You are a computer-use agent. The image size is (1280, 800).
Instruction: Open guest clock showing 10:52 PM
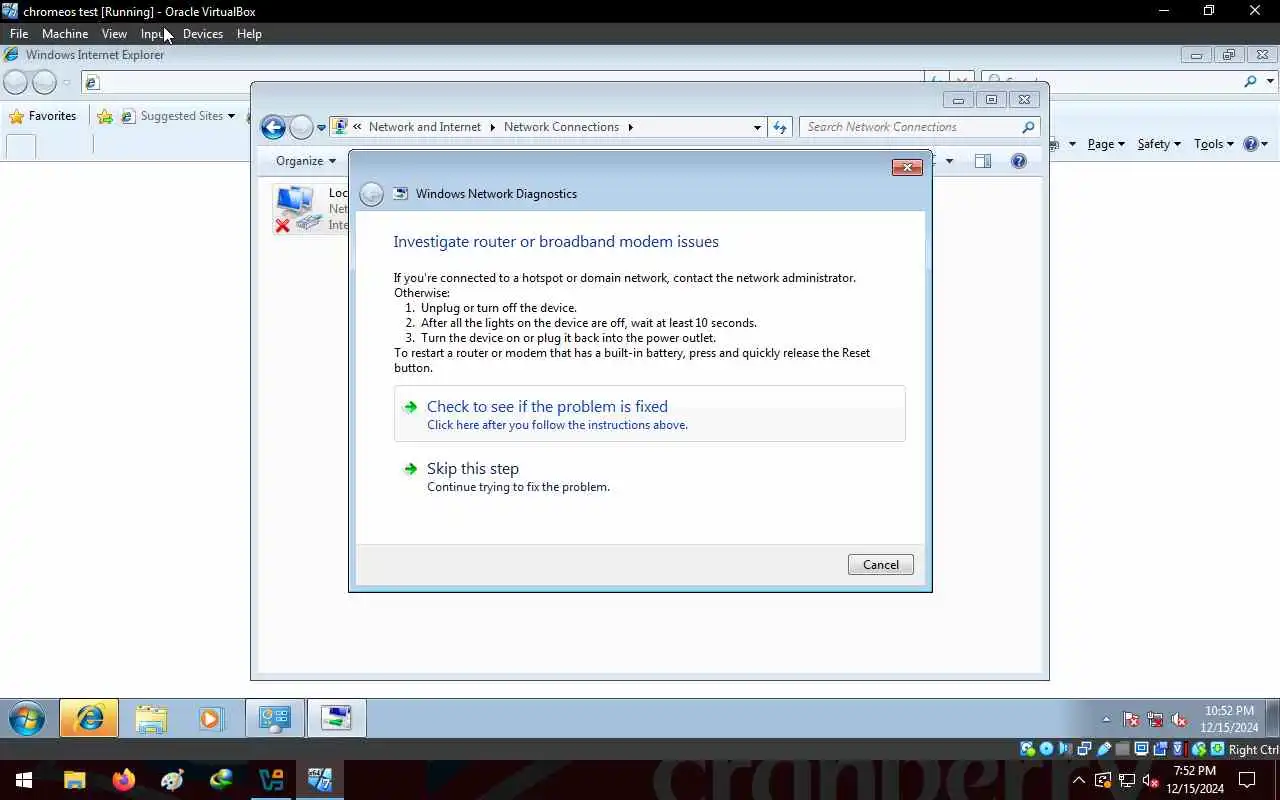(x=1229, y=719)
